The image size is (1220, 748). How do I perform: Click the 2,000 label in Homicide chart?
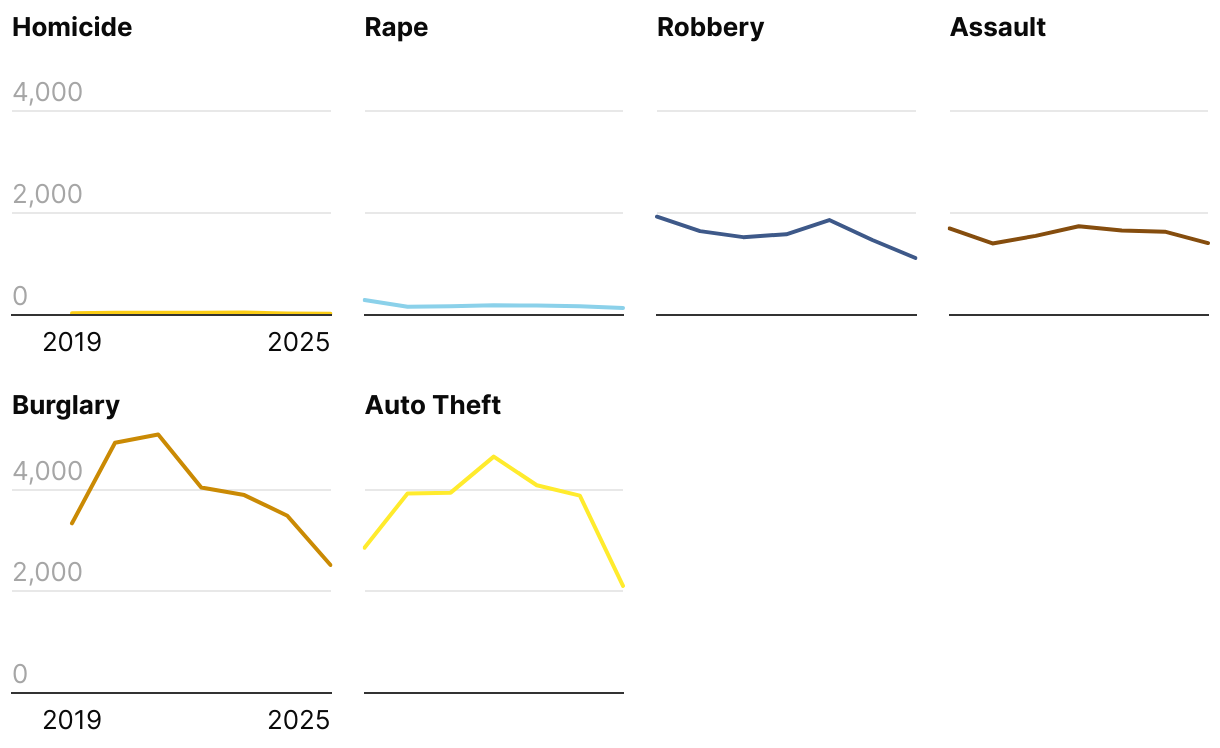click(x=47, y=195)
